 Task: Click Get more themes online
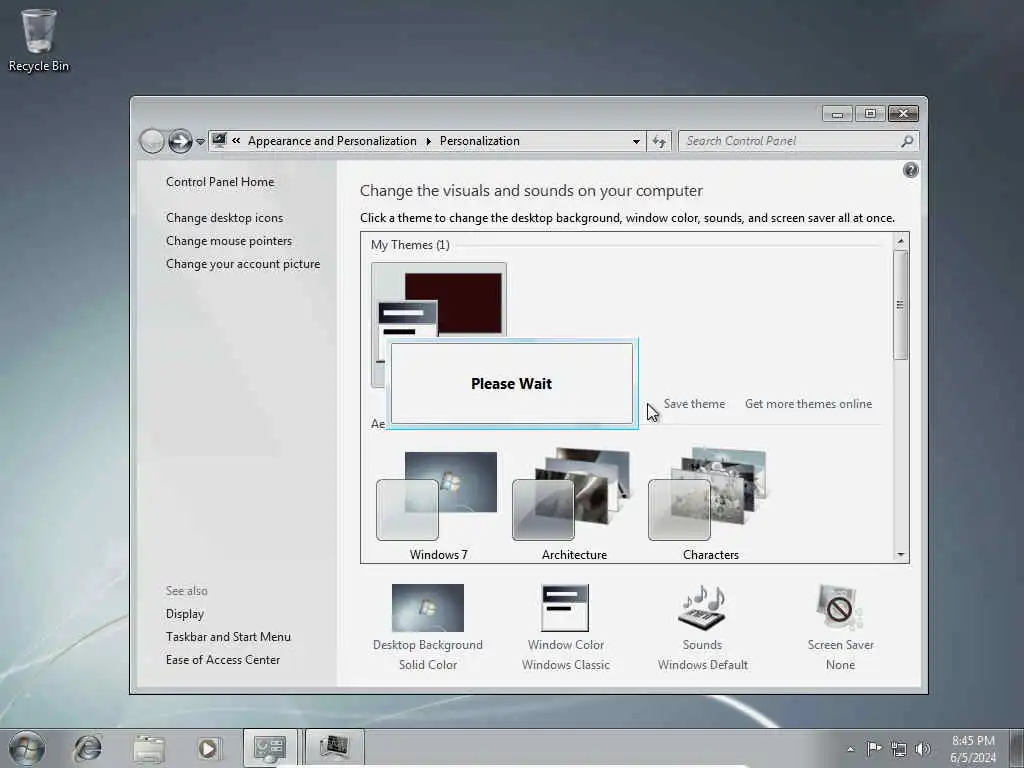[x=808, y=404]
